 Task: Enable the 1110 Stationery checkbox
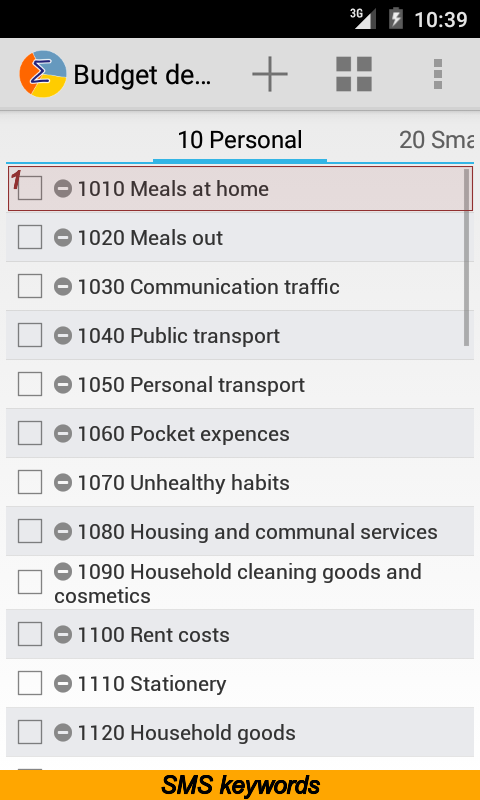30,684
